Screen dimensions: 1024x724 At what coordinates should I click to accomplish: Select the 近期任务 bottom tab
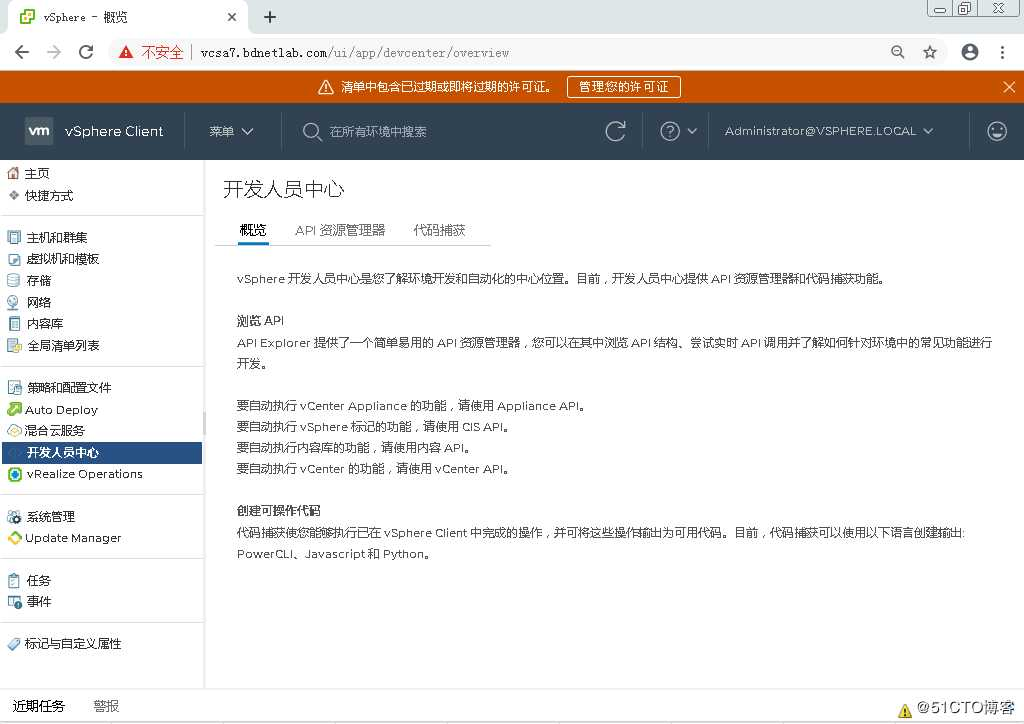tap(39, 706)
